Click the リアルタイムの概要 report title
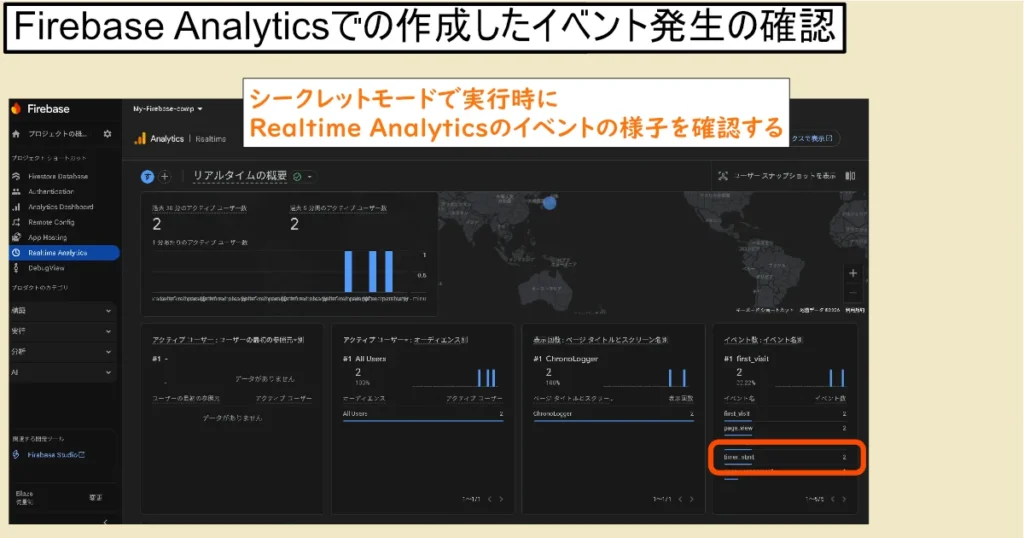The height and width of the screenshot is (538, 1024). click(x=240, y=176)
